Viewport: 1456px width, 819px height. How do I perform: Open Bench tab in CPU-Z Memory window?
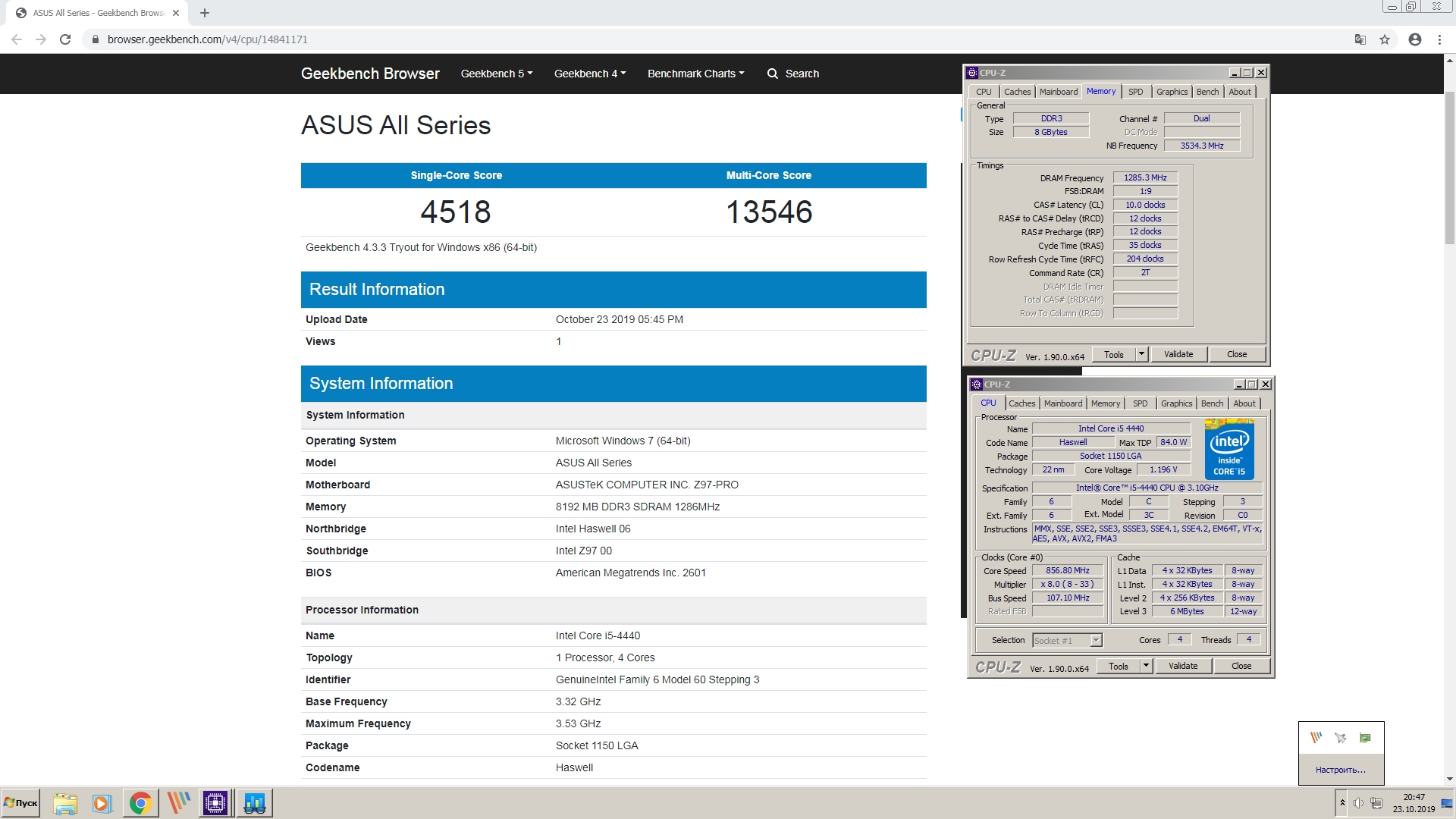pos(1207,92)
